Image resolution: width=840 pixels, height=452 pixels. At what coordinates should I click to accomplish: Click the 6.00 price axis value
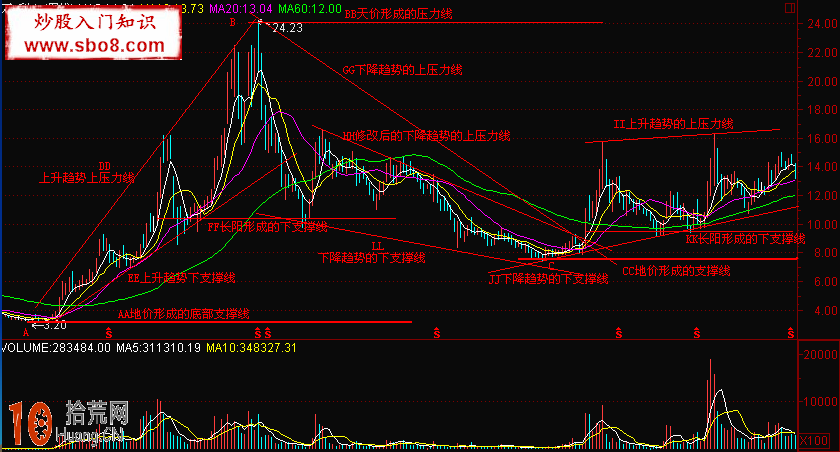[x=826, y=282]
